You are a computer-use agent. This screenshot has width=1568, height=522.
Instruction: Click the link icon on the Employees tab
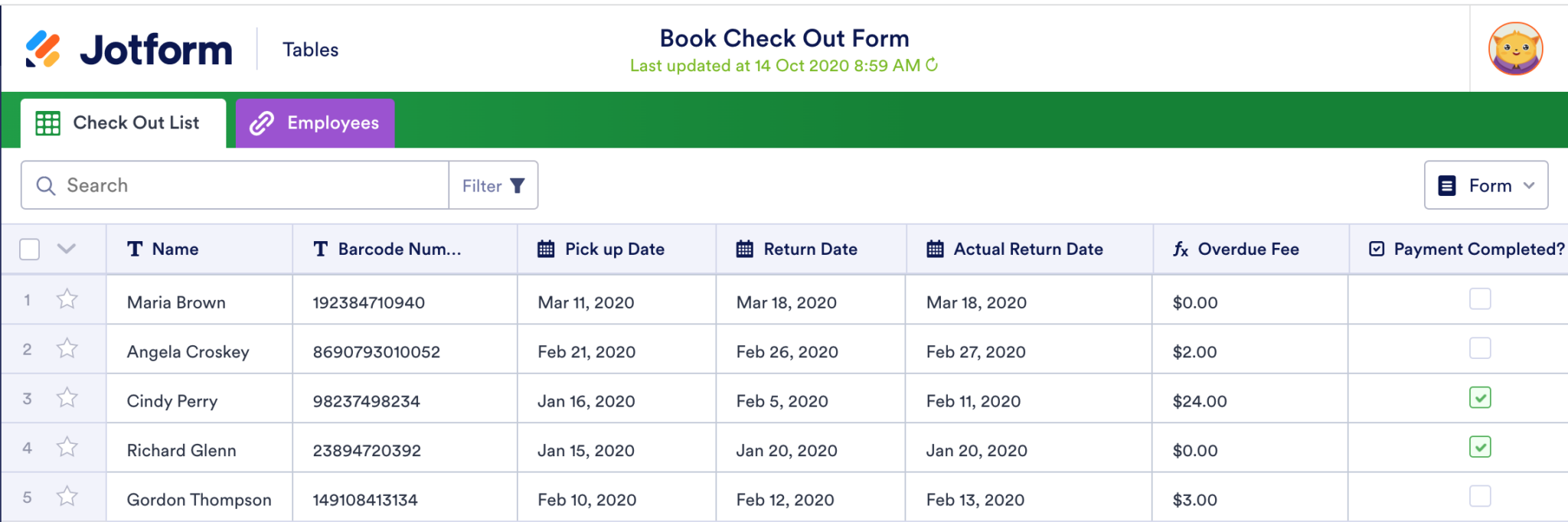coord(261,122)
